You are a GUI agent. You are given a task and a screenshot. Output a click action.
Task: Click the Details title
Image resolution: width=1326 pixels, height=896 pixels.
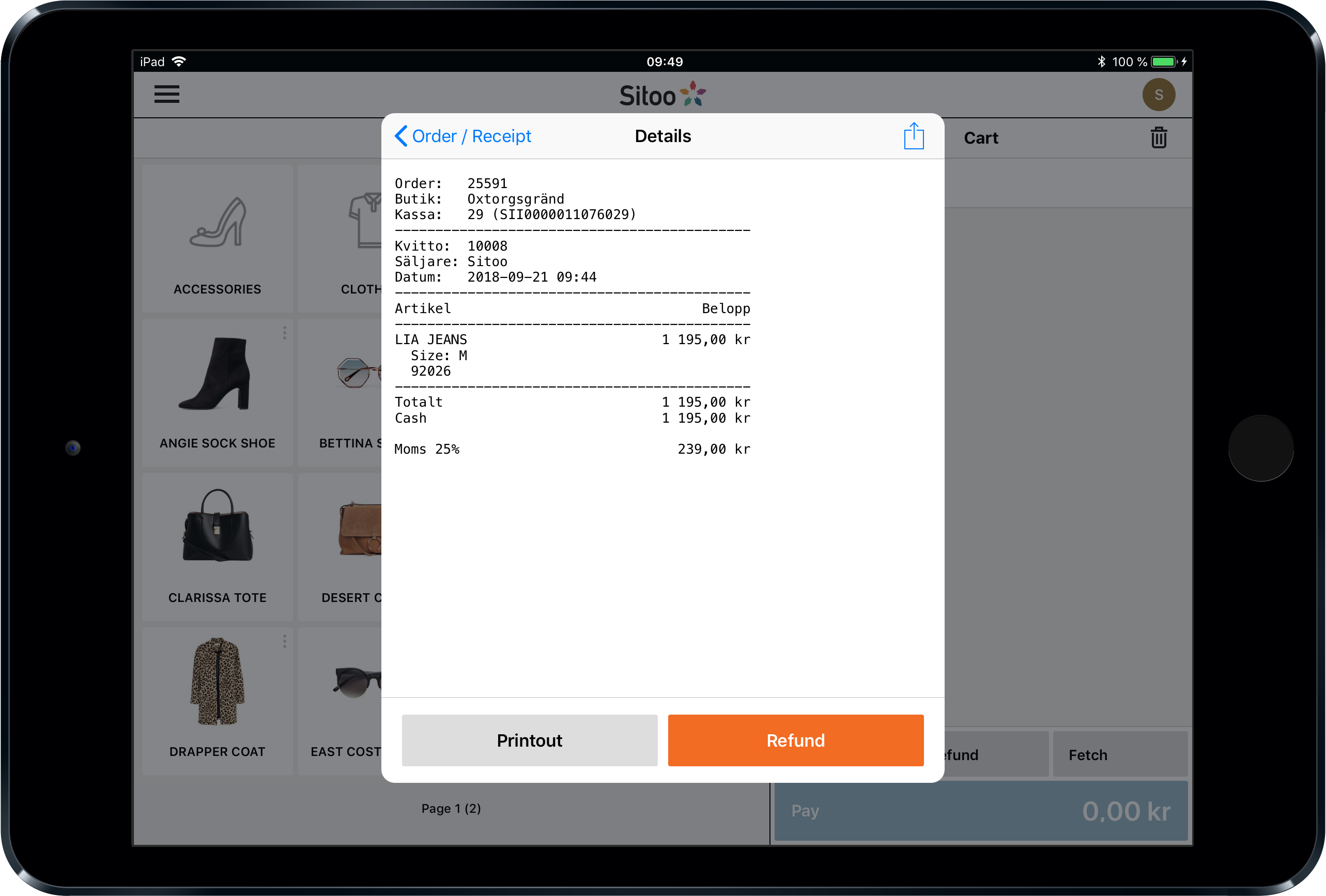coord(663,136)
